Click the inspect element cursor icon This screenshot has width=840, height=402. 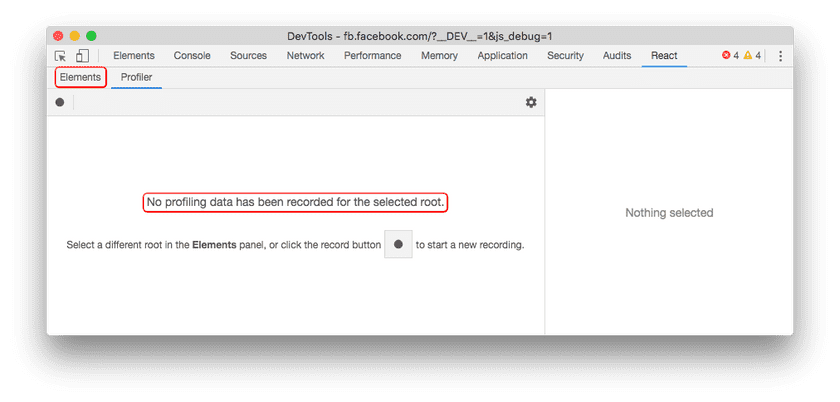[61, 56]
